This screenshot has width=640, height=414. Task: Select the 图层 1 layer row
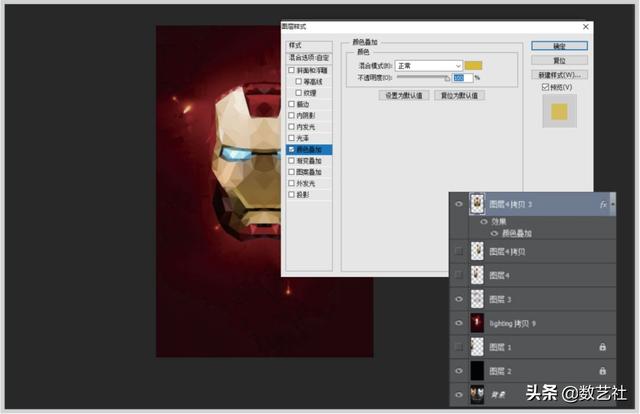(x=533, y=347)
